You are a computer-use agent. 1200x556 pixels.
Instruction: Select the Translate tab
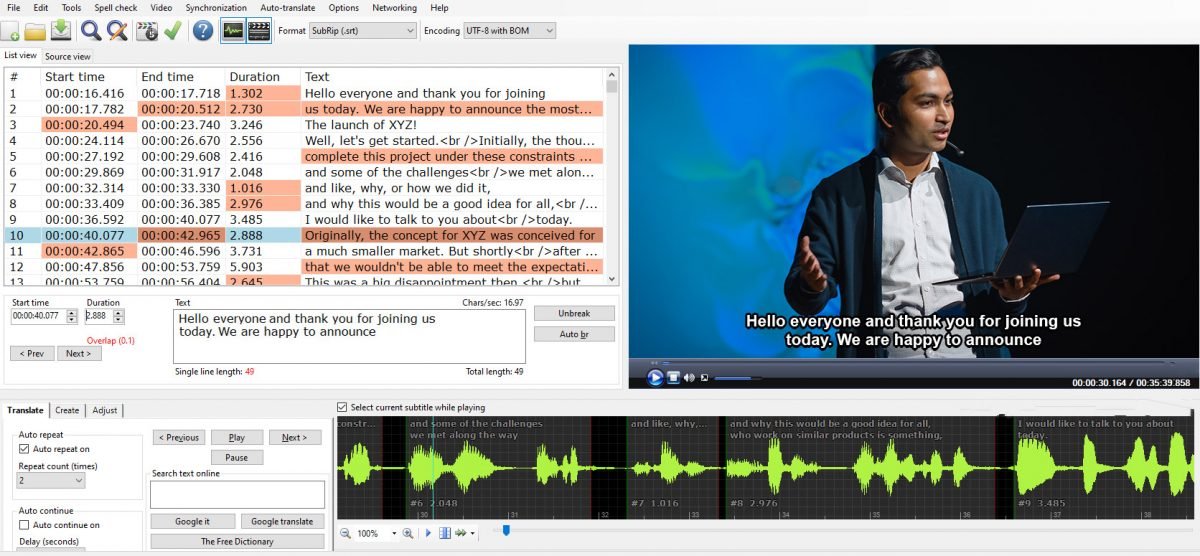(x=25, y=410)
